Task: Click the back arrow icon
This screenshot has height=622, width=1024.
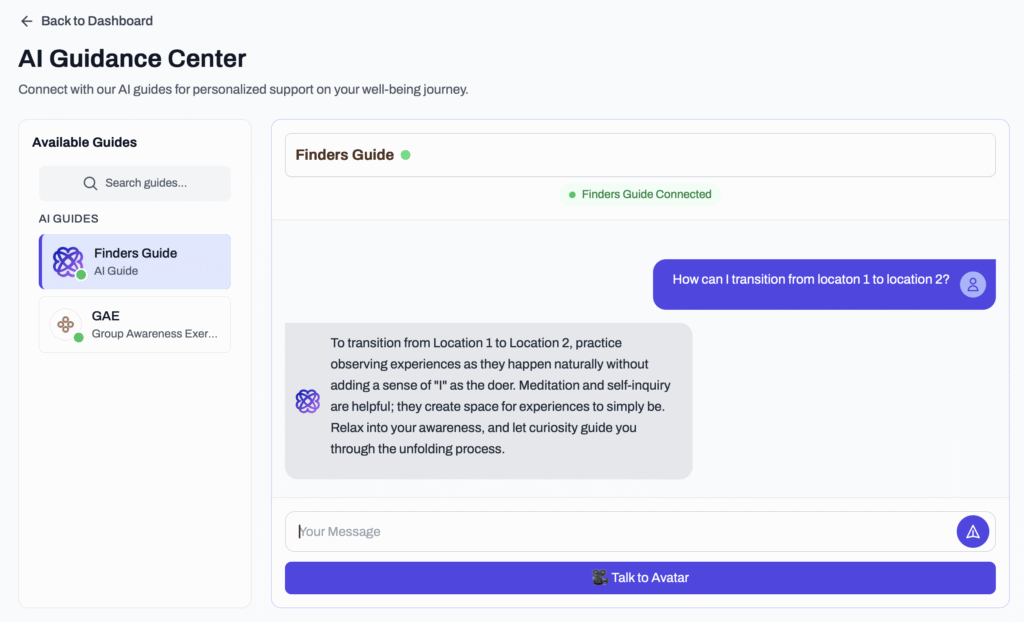Action: pyautogui.click(x=27, y=21)
